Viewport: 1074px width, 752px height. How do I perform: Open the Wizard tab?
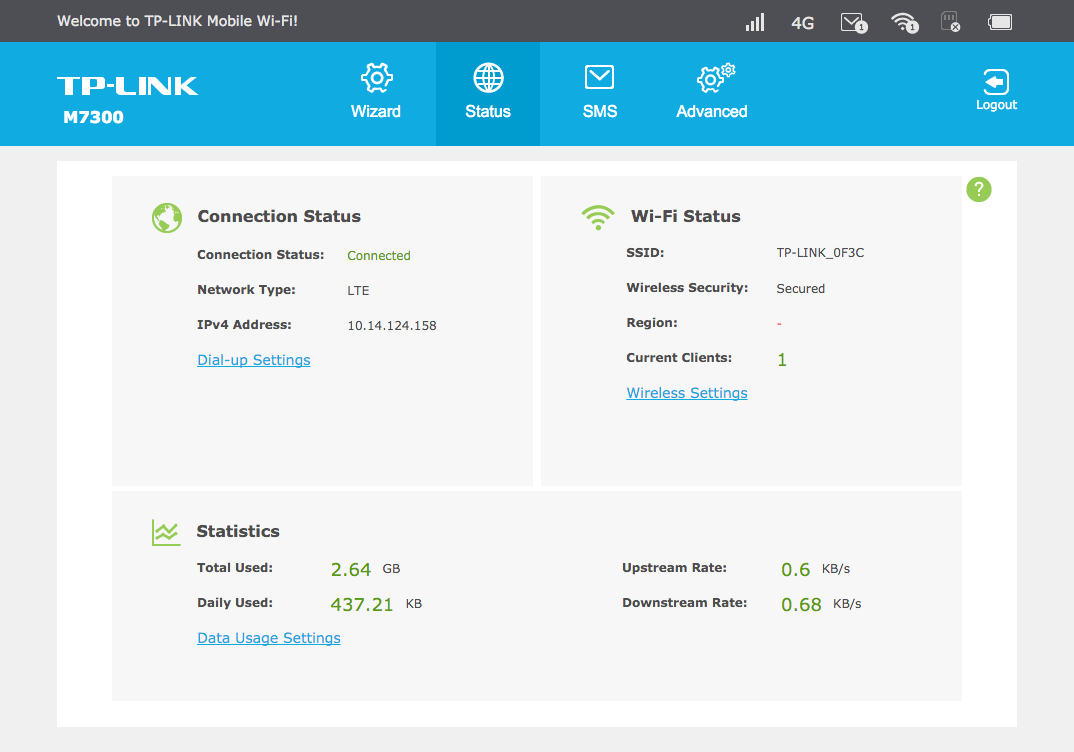coord(376,93)
